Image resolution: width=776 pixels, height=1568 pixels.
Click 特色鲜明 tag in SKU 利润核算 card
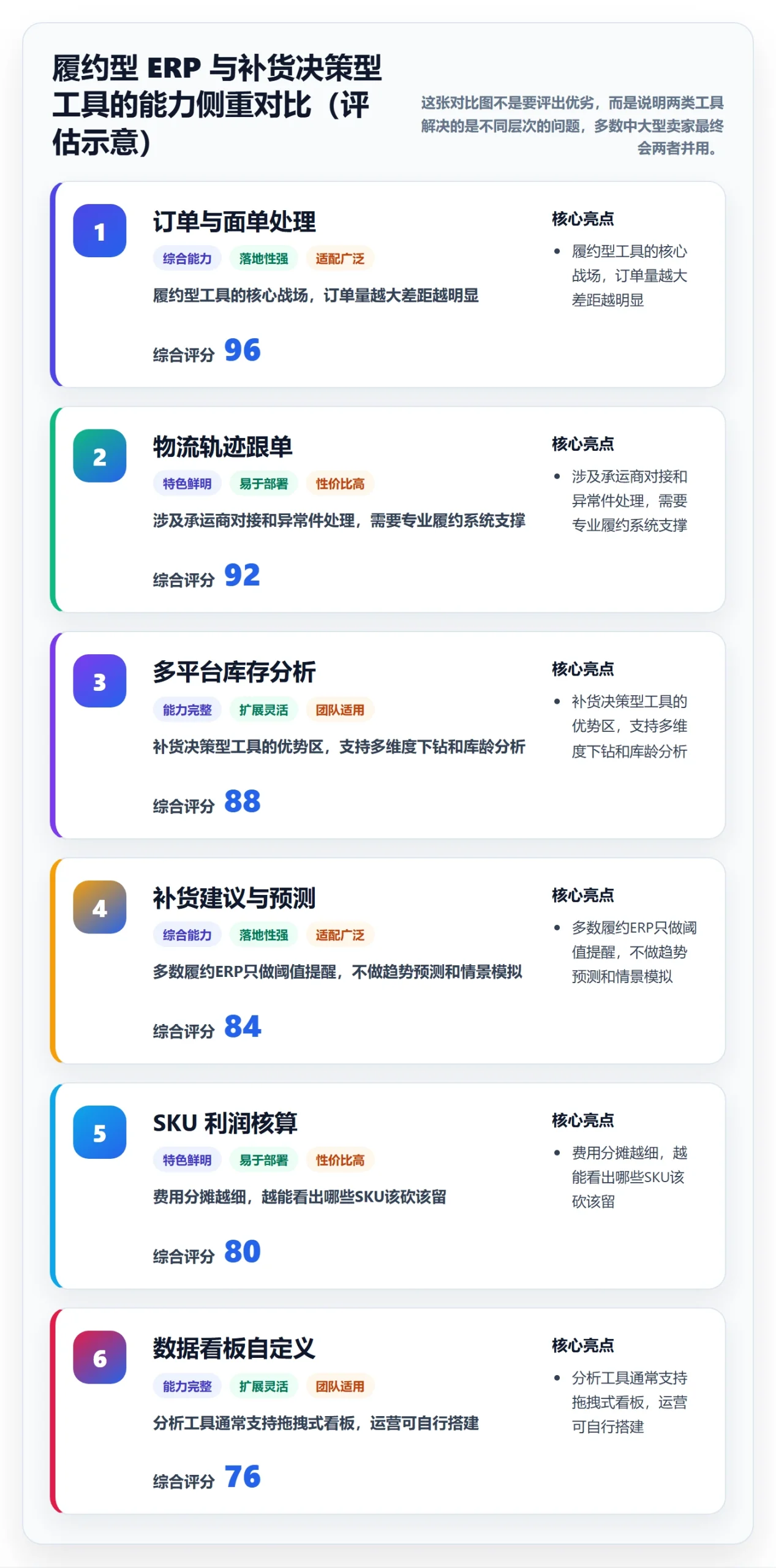(x=187, y=1160)
